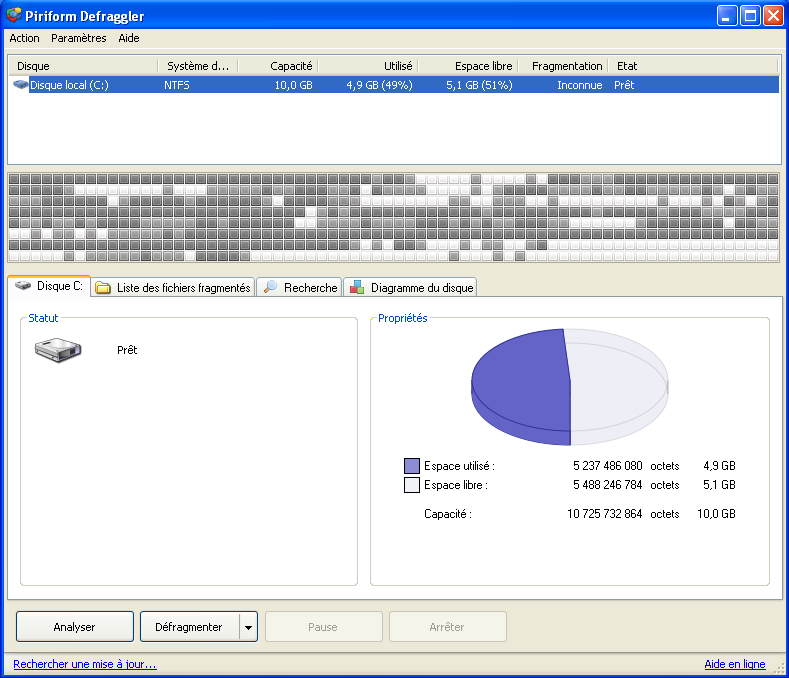Screen dimensions: 789x678
Task: Switch to the Recherche tab
Action: (x=299, y=287)
